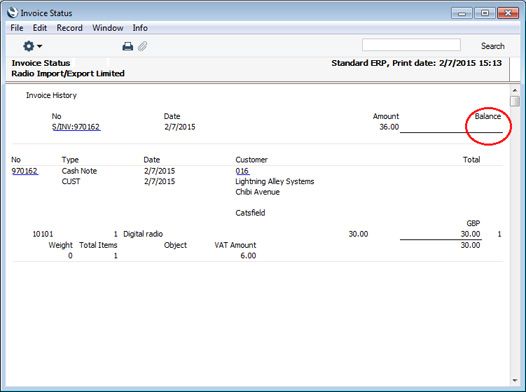The height and width of the screenshot is (392, 526).
Task: Click the Amount value 36.00
Action: (389, 127)
